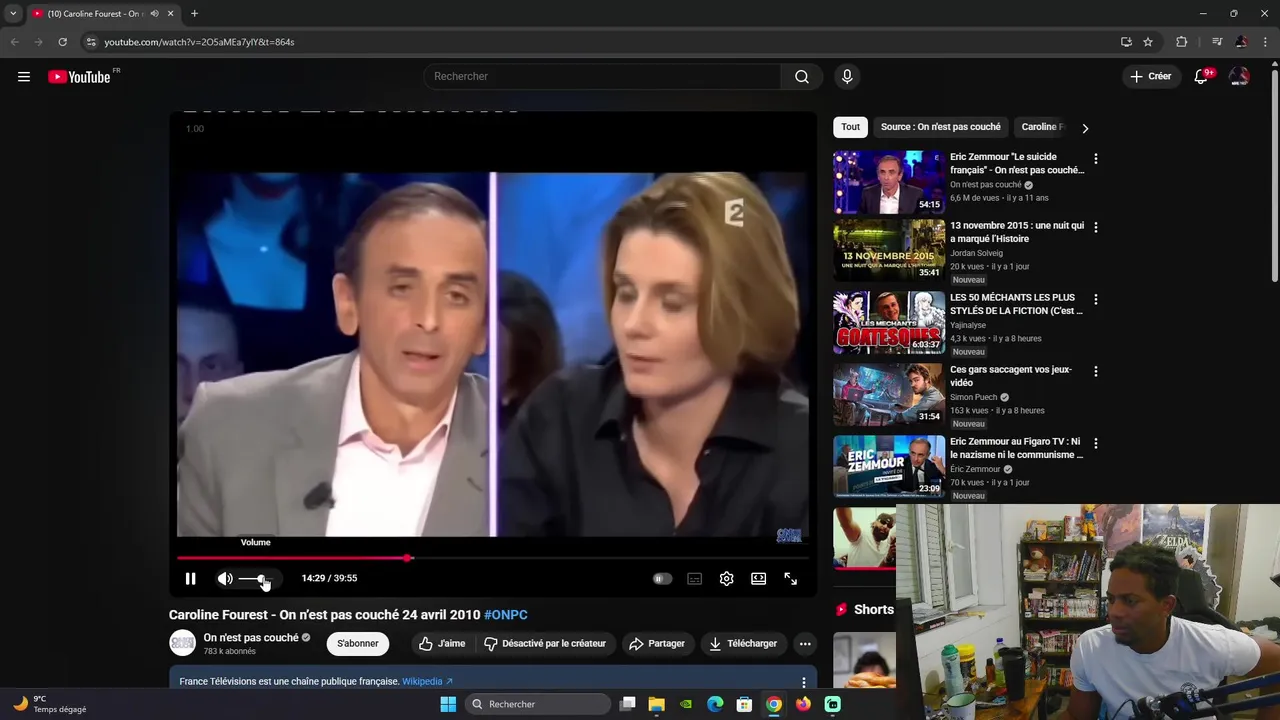Open Task View on the taskbar

(x=627, y=704)
